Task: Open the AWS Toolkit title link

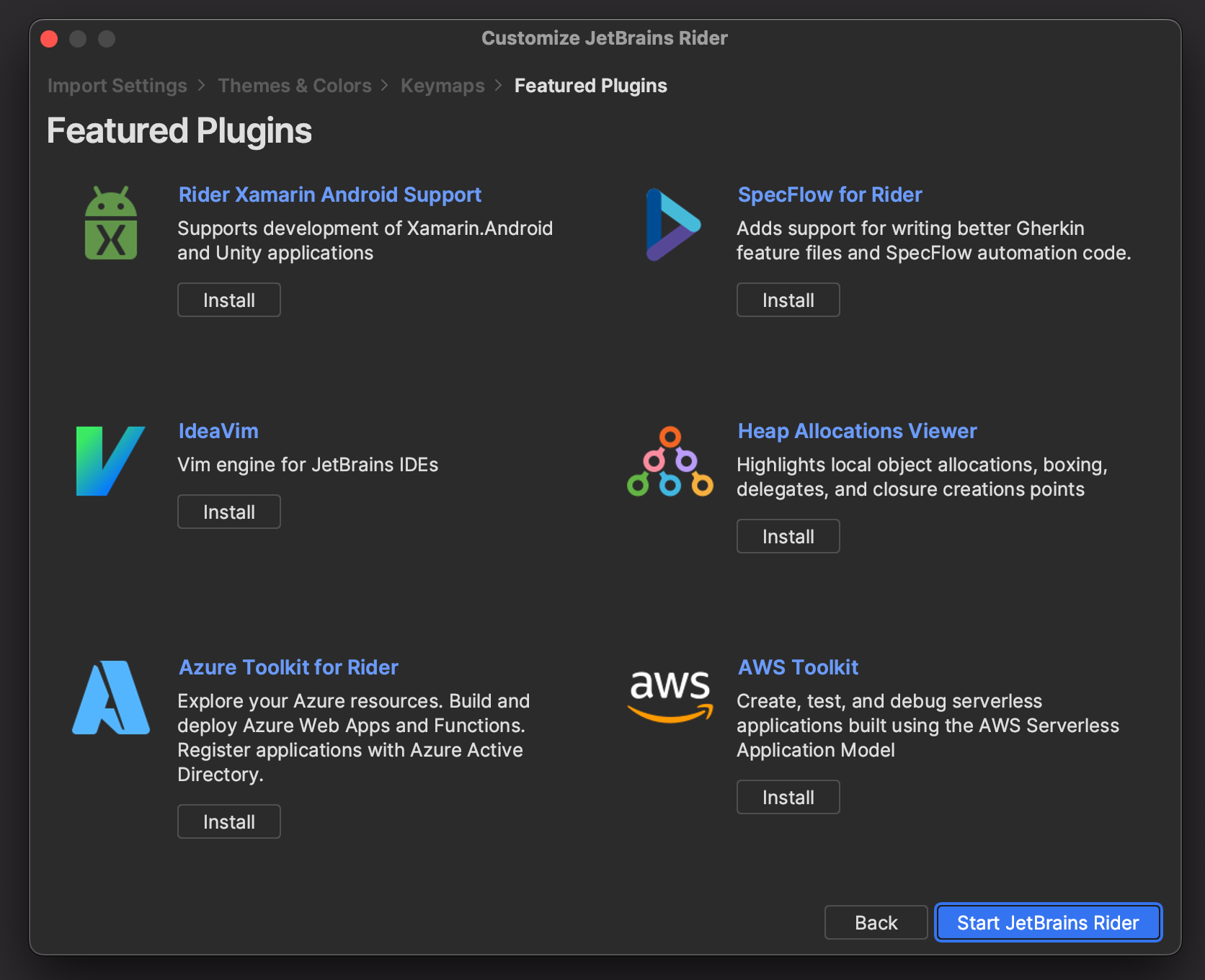Action: click(x=799, y=667)
